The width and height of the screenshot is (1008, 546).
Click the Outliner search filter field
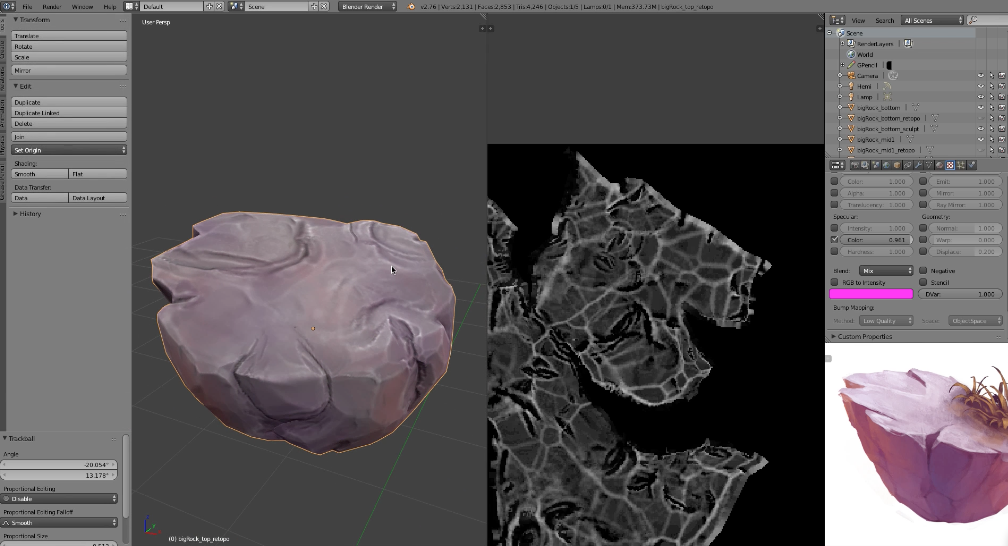click(987, 21)
